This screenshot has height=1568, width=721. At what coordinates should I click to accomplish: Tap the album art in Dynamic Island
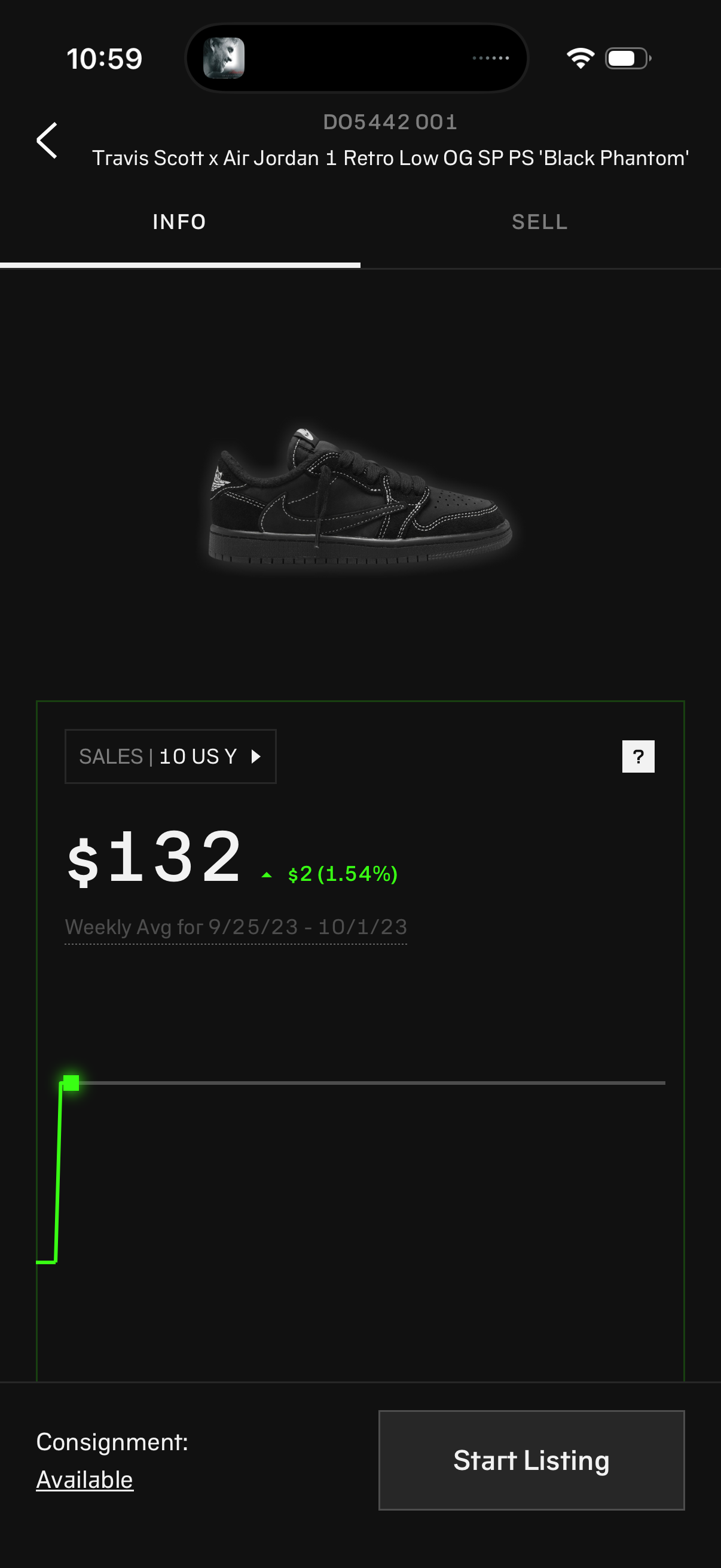(x=224, y=59)
